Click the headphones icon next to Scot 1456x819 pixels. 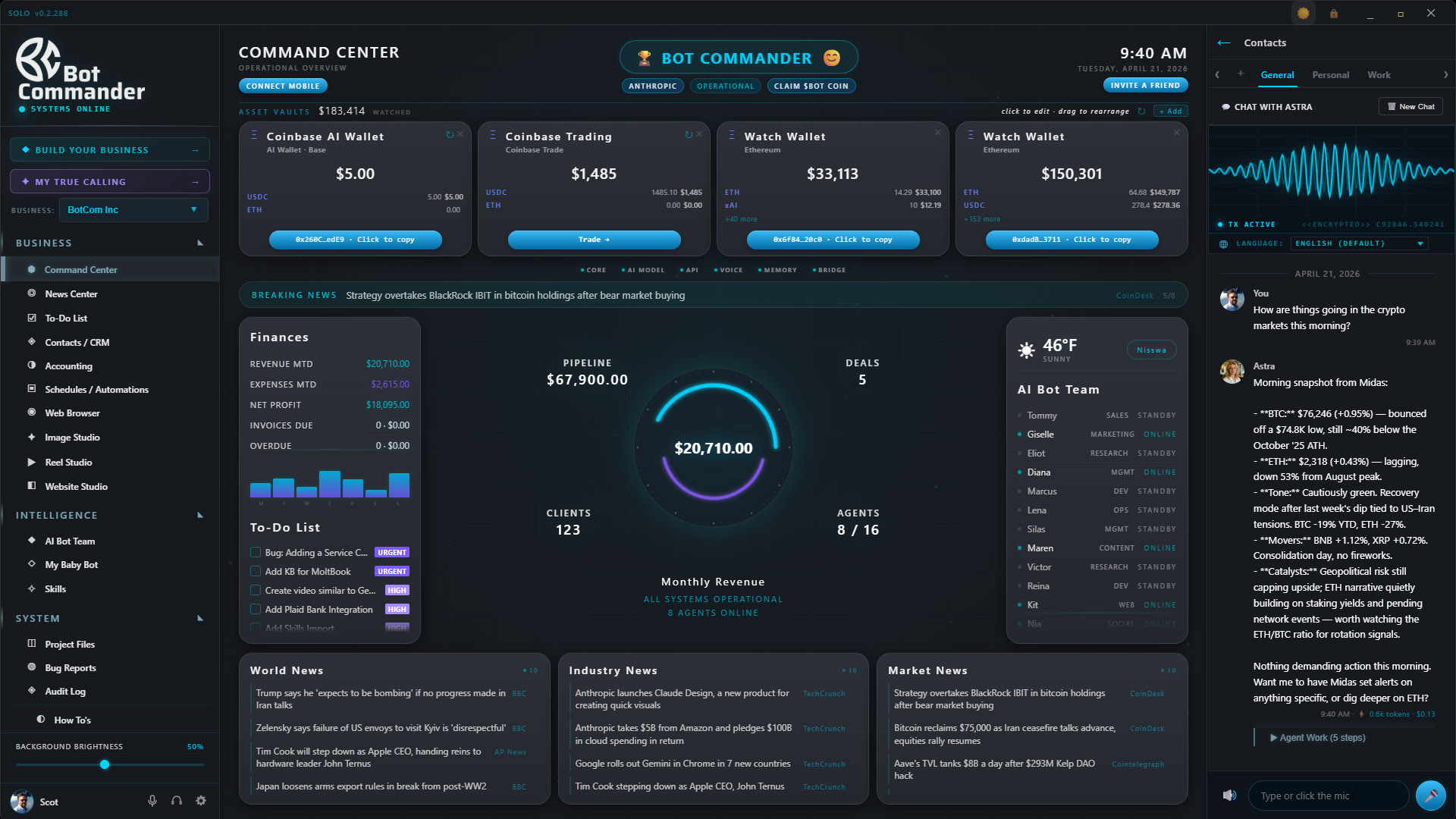(177, 801)
